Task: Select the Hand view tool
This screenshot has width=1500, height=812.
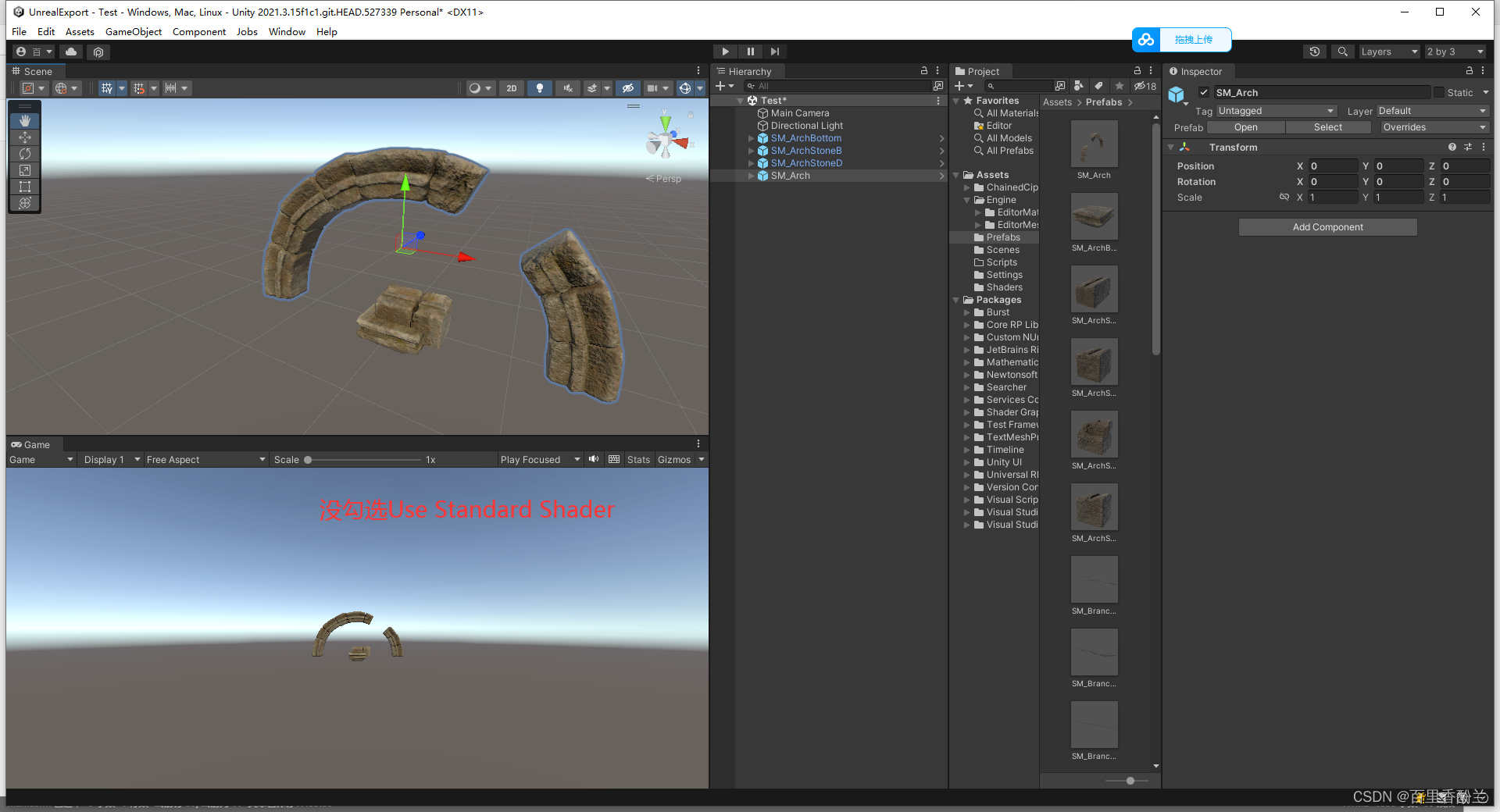Action: click(x=25, y=120)
